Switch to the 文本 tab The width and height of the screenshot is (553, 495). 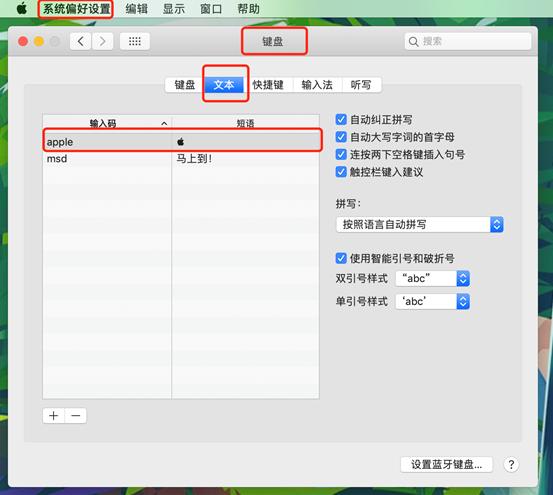point(224,85)
